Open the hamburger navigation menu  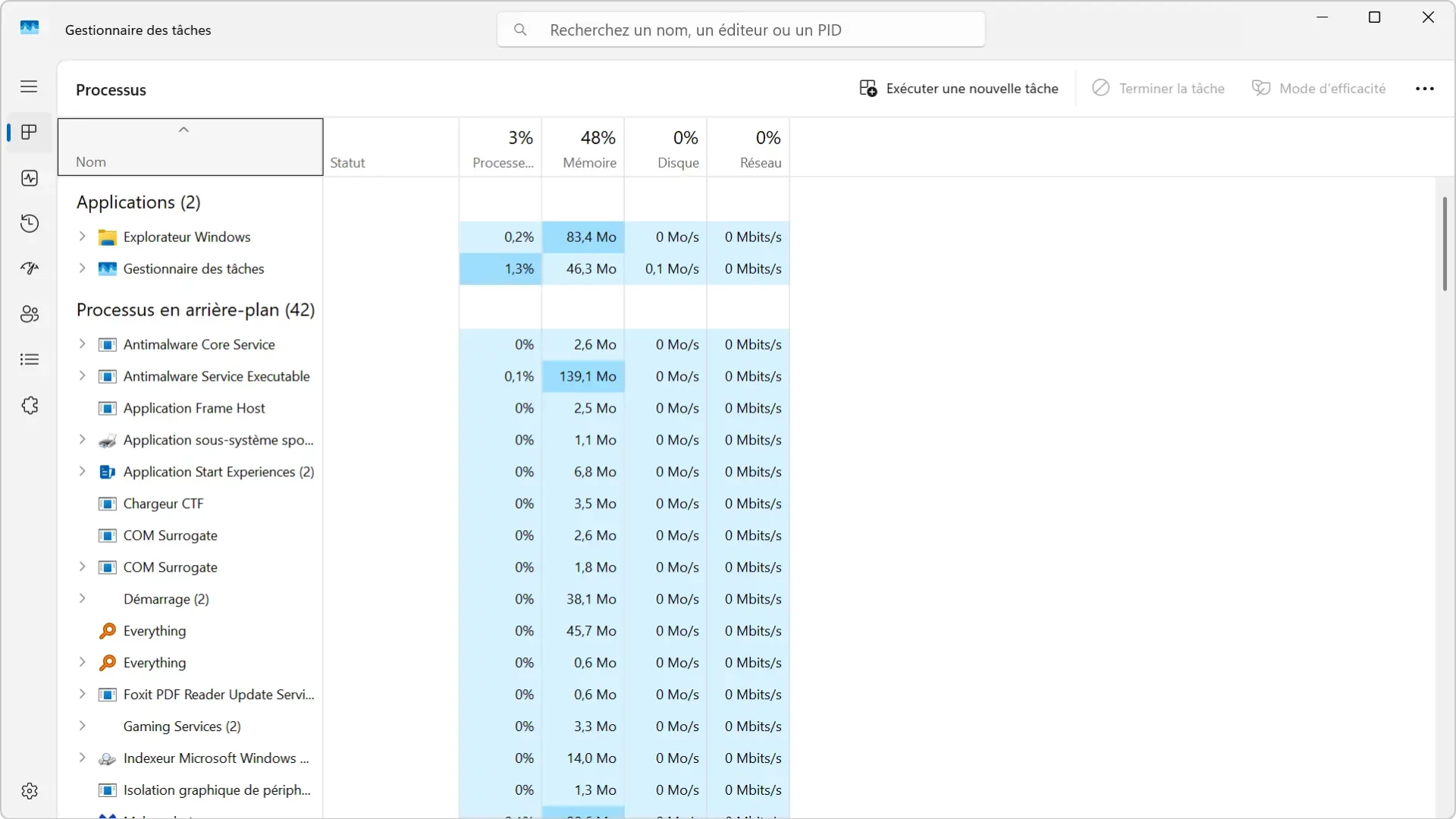coord(29,86)
